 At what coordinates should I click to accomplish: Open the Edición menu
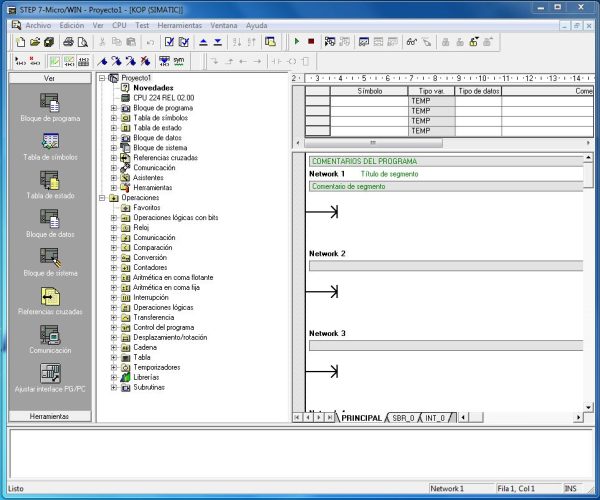(72, 25)
